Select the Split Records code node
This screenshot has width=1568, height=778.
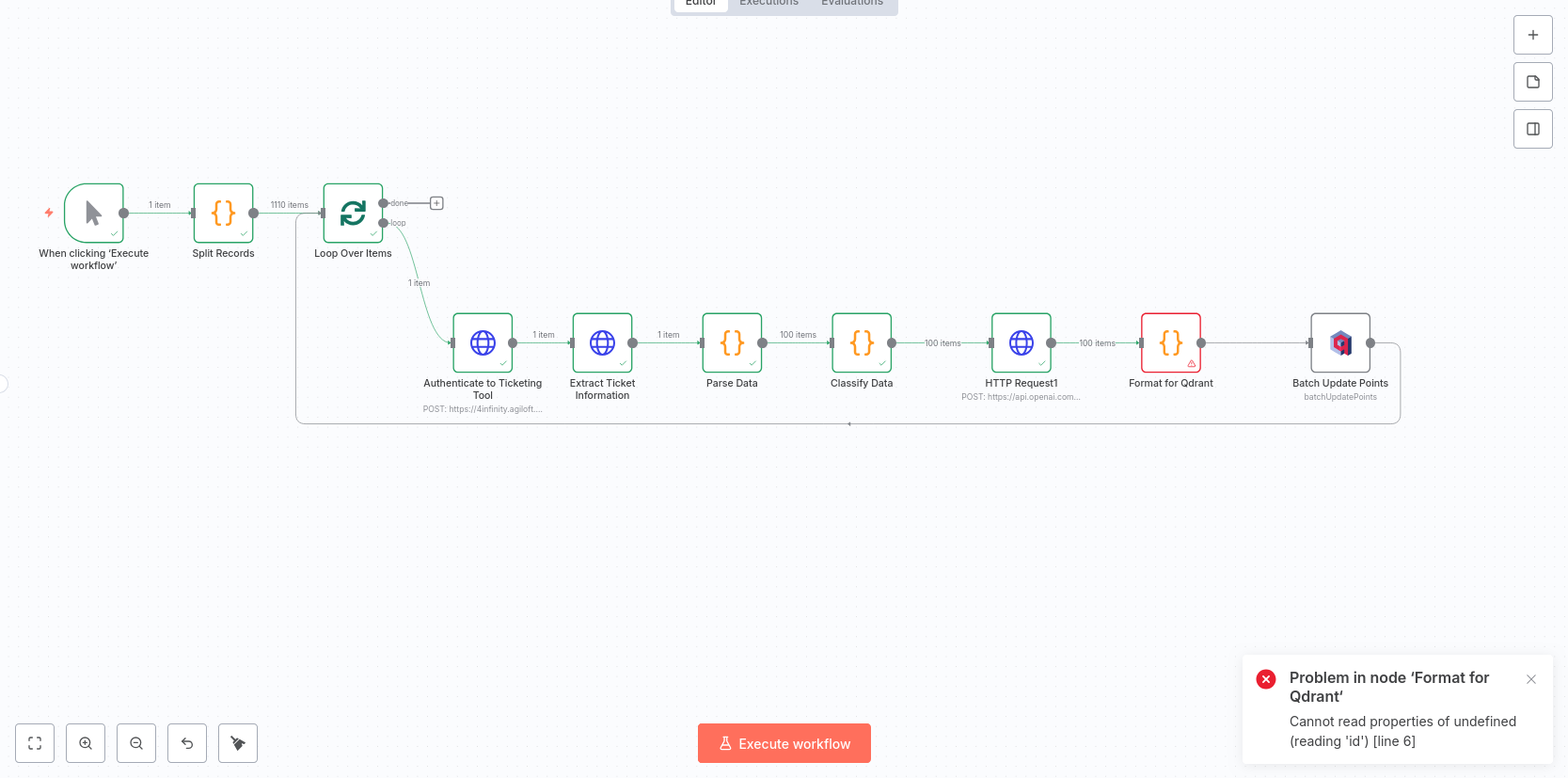[223, 214]
